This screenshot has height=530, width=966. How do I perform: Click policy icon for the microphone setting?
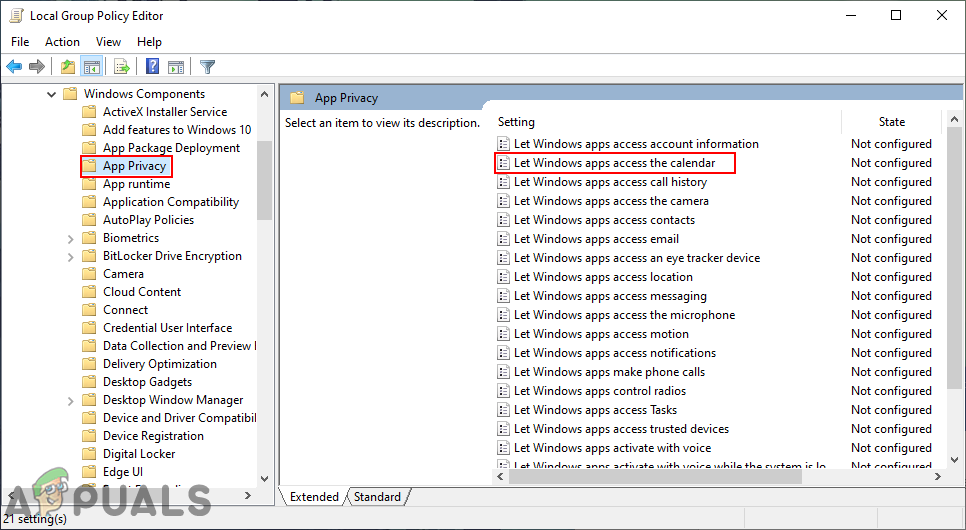[x=504, y=315]
